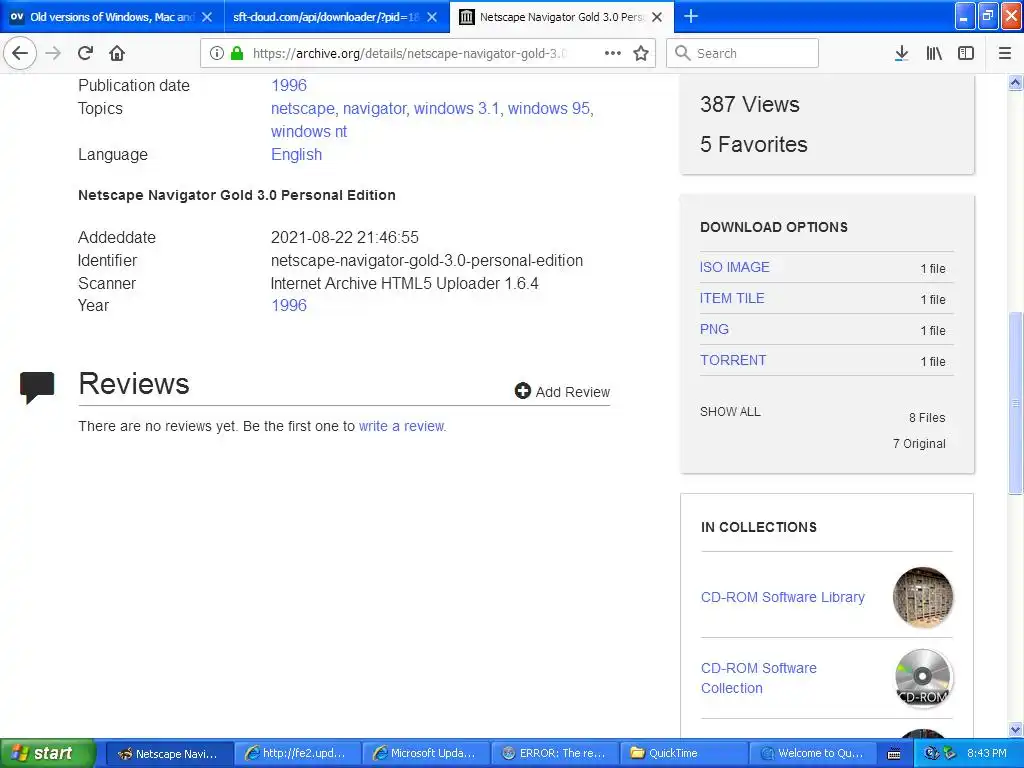This screenshot has height=768, width=1024.
Task: Open the Firefox hamburger menu
Action: coord(1004,53)
